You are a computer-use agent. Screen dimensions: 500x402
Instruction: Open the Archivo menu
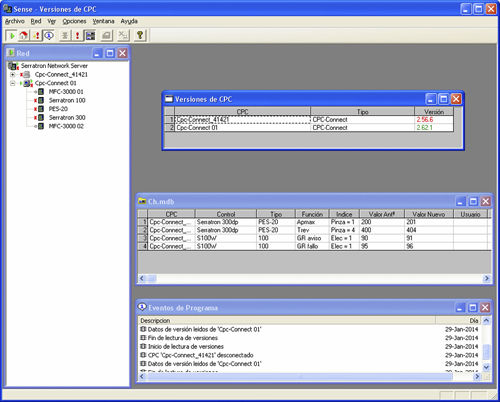click(15, 21)
